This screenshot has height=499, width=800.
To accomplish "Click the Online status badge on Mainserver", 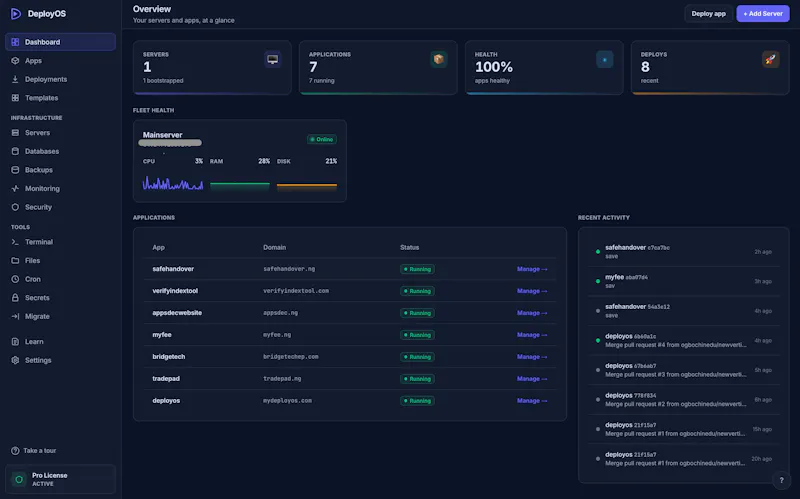I will 321,139.
